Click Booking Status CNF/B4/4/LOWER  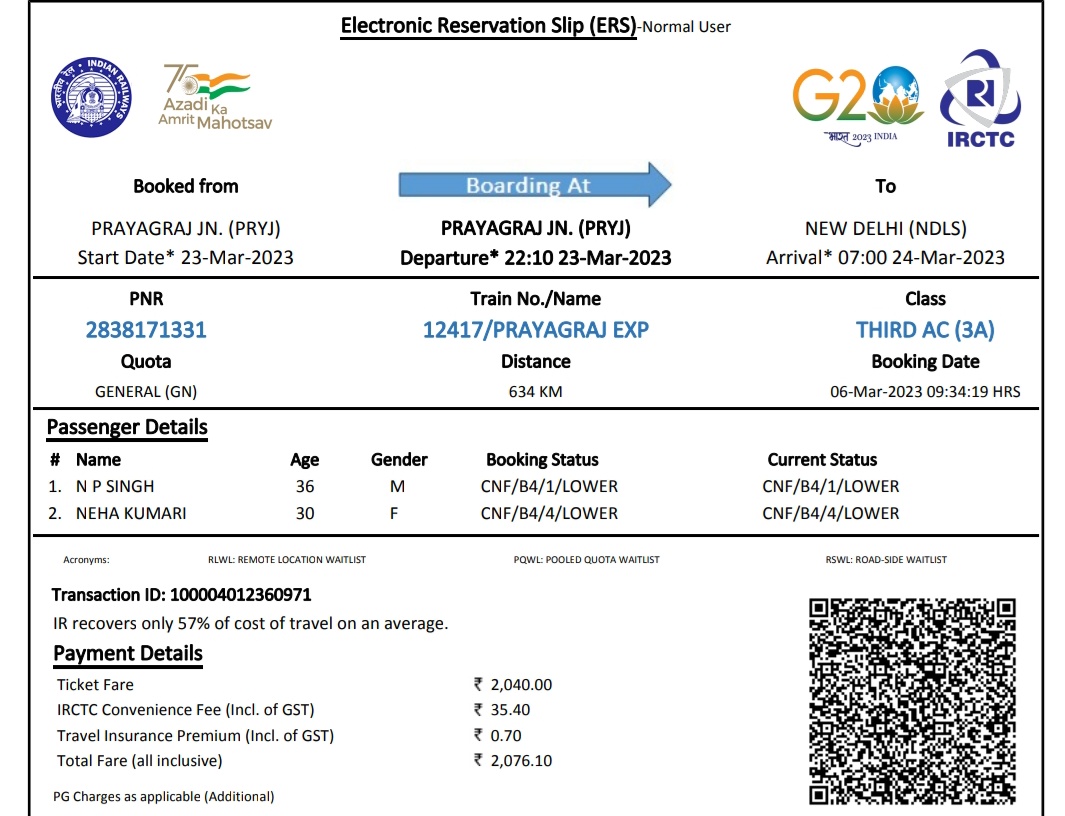click(x=549, y=514)
